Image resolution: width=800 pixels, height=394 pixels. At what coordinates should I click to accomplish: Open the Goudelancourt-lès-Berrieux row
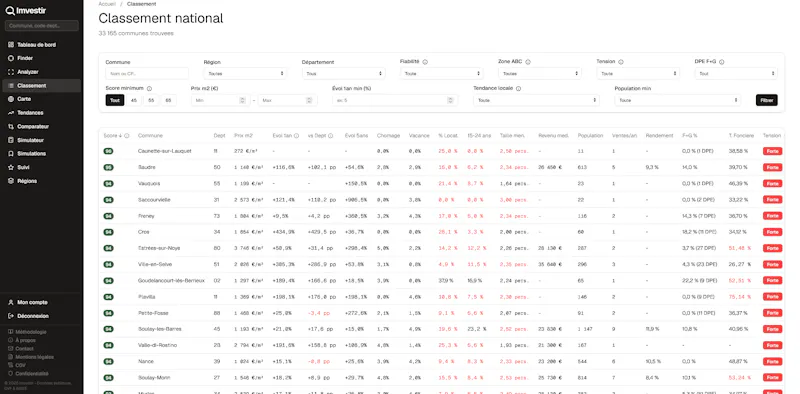[x=441, y=281]
